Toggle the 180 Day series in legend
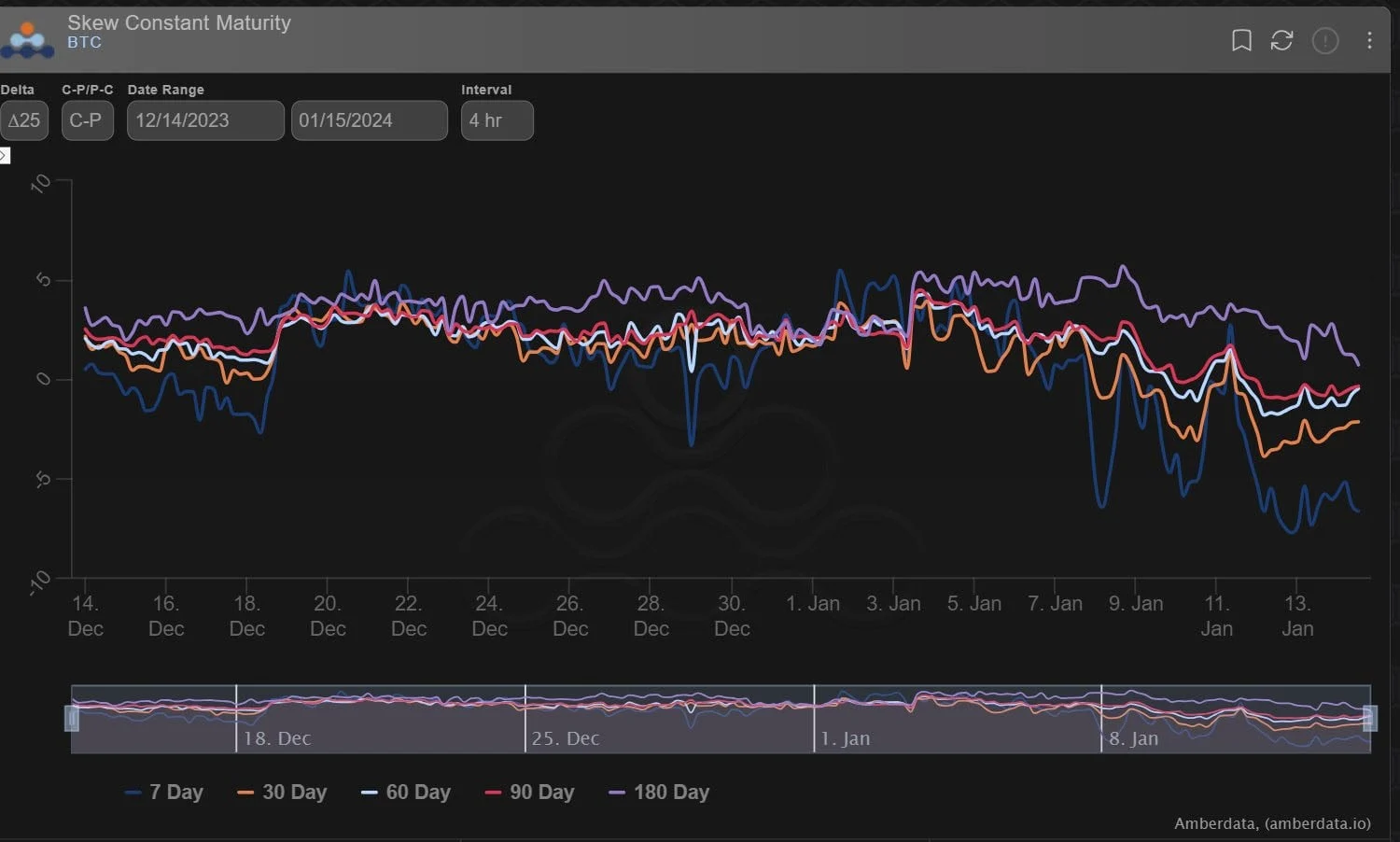Screen dimensions: 1400x842 [659, 793]
